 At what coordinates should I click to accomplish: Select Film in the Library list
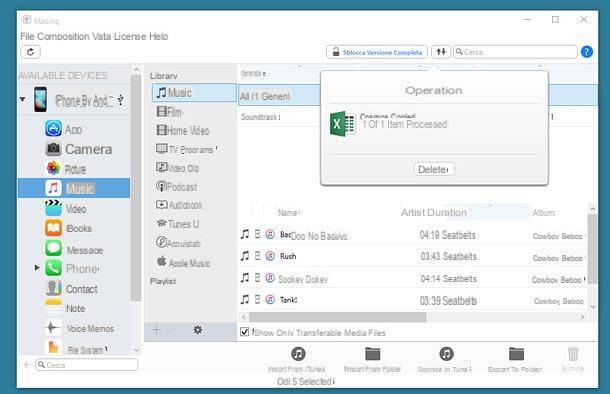169,112
